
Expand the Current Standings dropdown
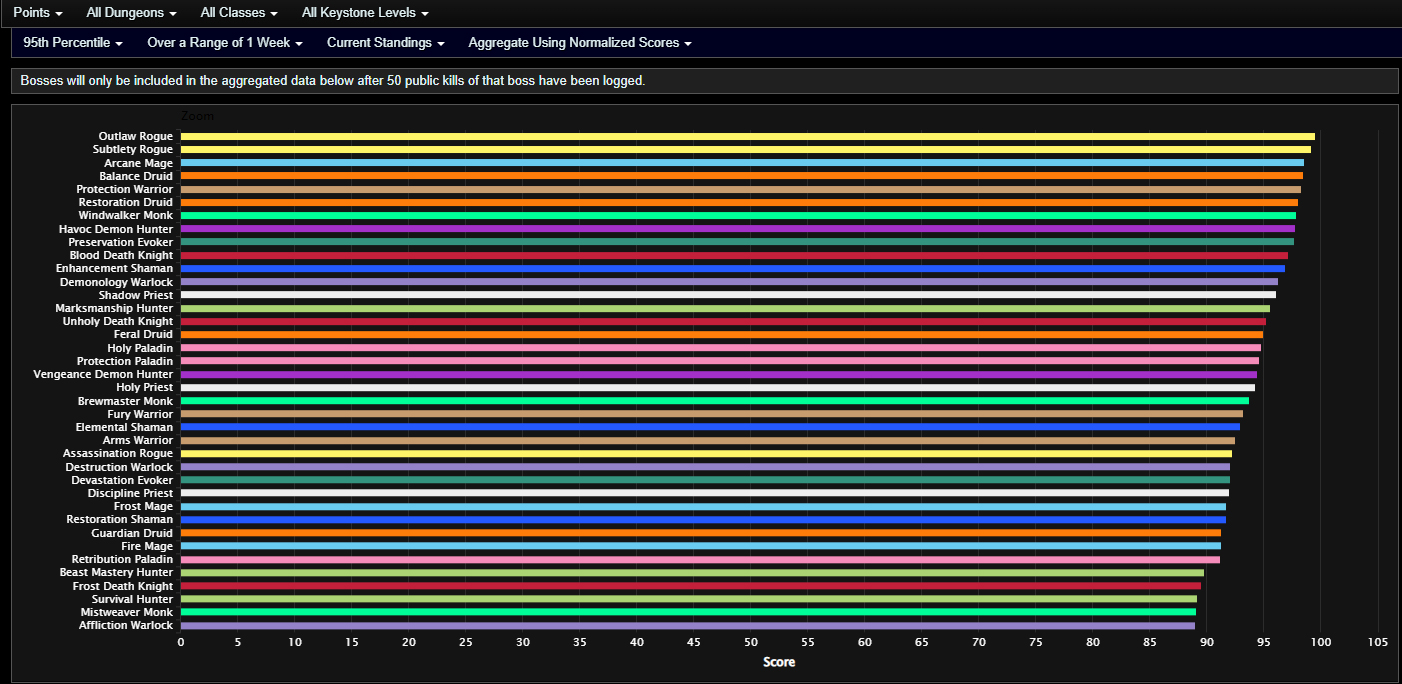tap(385, 43)
